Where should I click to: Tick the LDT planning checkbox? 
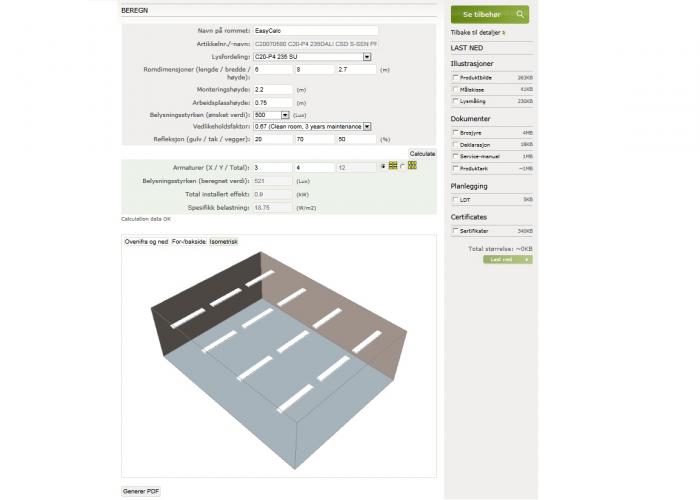(x=456, y=200)
